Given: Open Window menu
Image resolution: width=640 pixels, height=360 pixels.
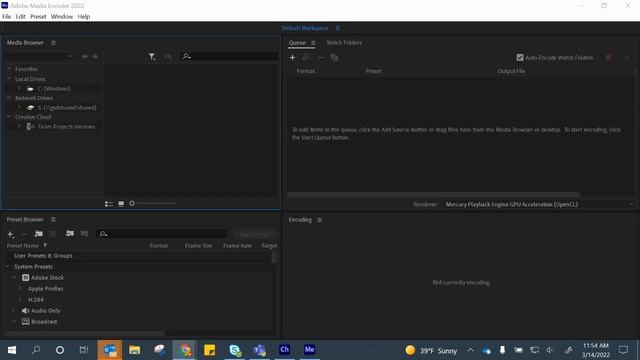Looking at the screenshot, I should 62,17.
